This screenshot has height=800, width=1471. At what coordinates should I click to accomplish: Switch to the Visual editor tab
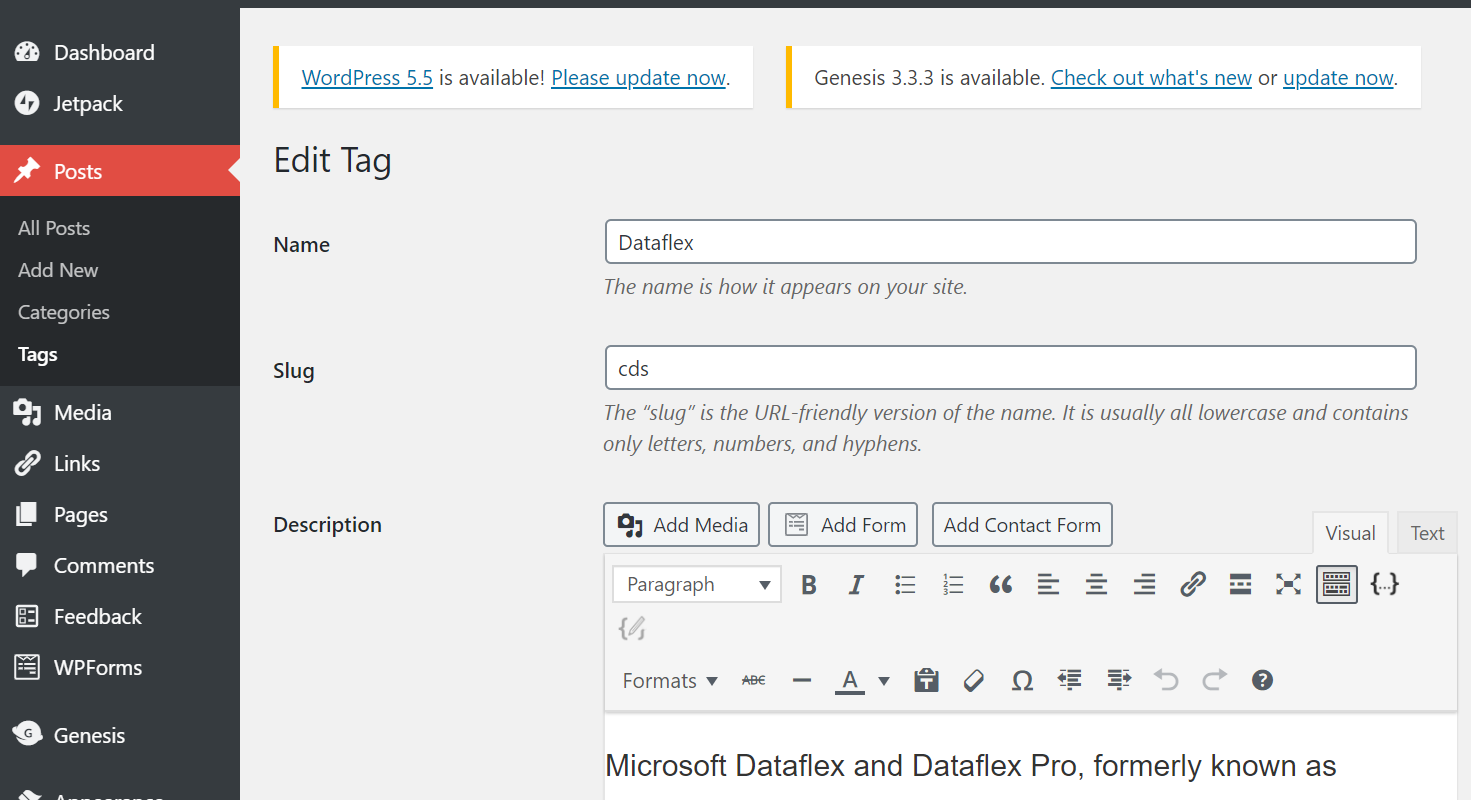coord(1350,533)
